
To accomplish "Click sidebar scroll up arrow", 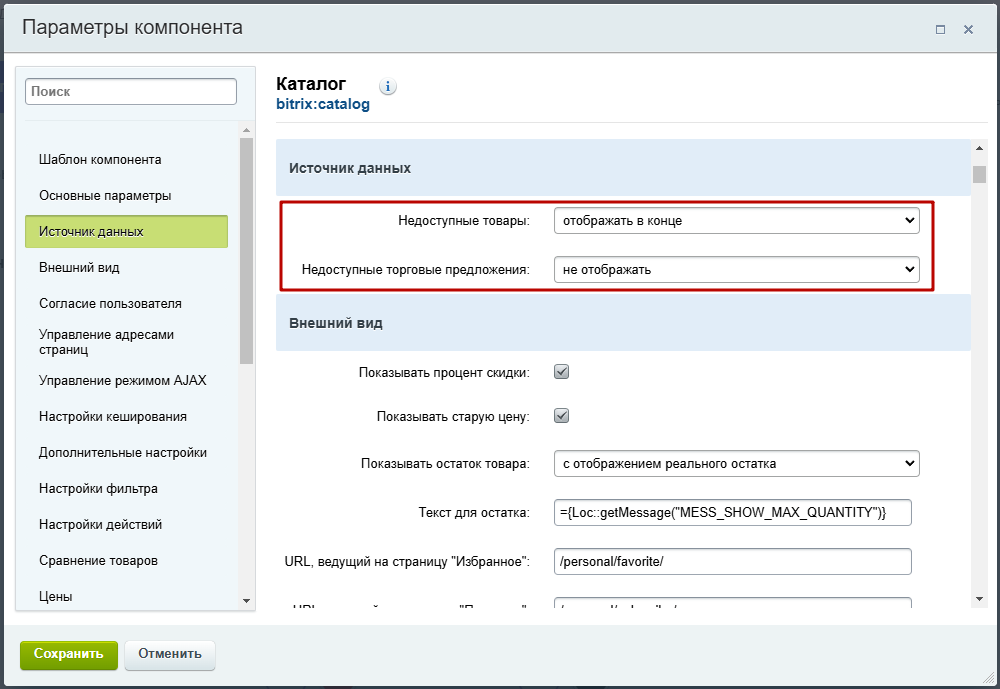I will pos(246,130).
